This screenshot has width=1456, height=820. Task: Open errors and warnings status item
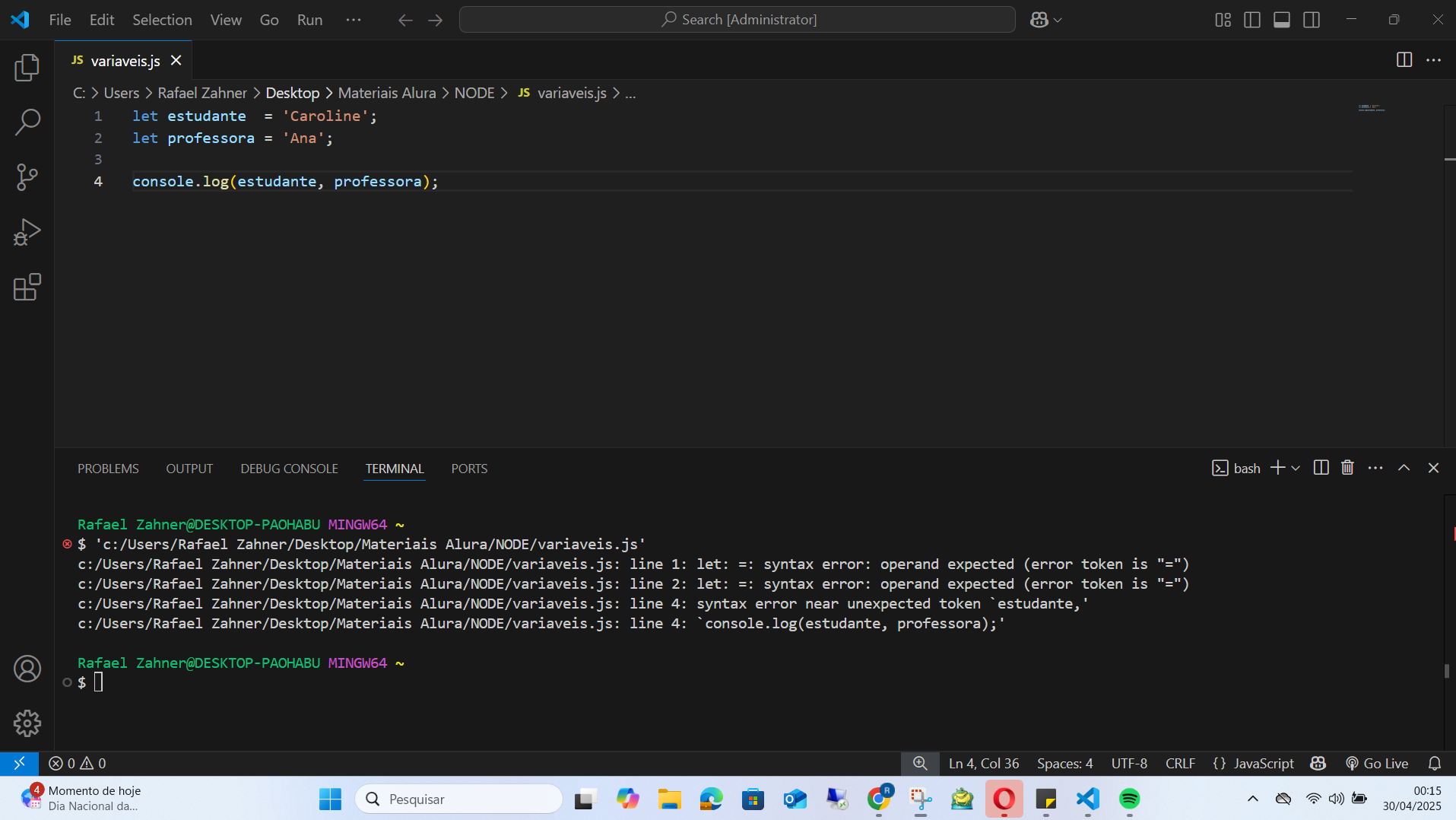(78, 763)
